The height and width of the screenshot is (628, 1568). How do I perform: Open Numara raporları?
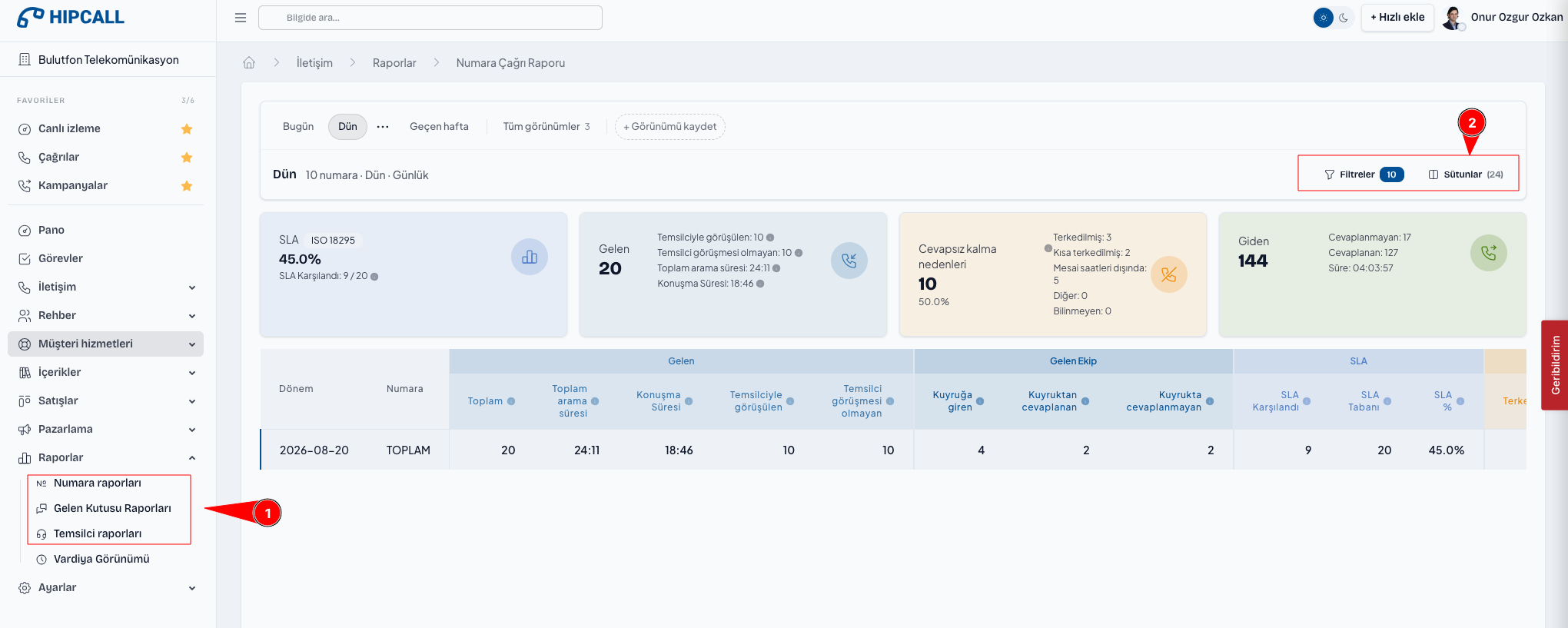[97, 483]
